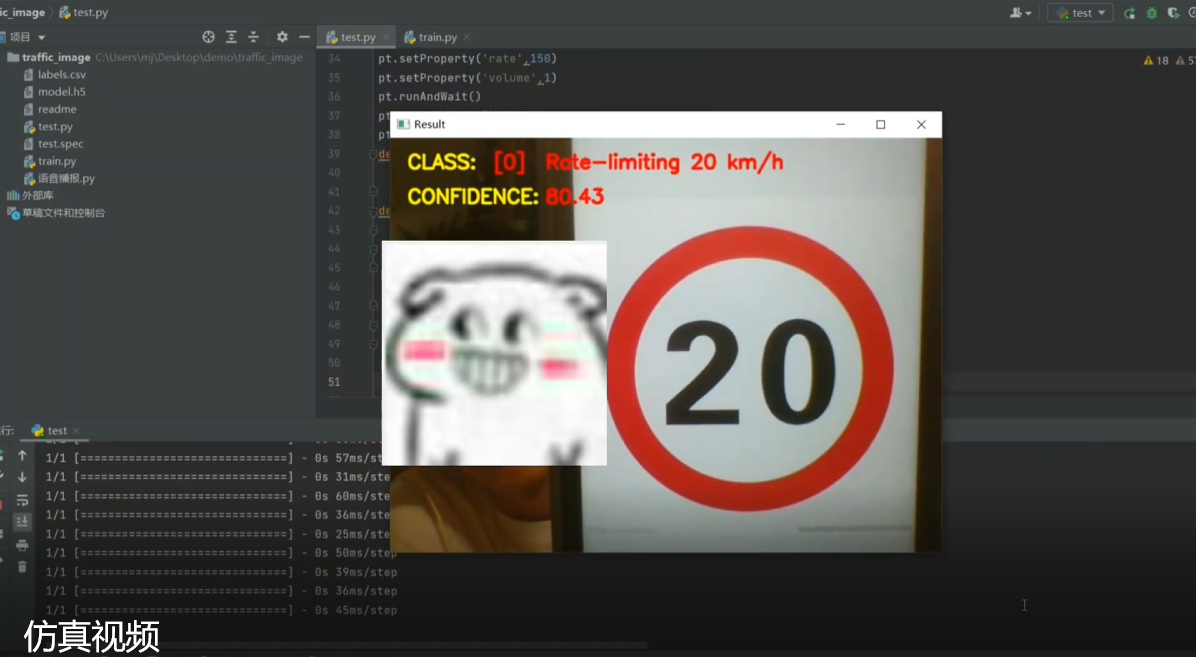1196x657 pixels.
Task: Click the yellow warning count 18 indicator
Action: point(1155,61)
